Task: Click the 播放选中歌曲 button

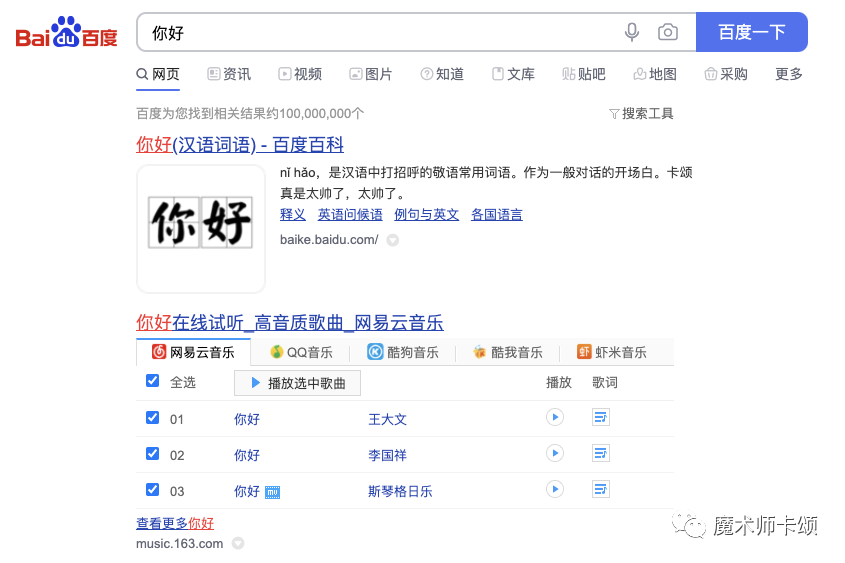Action: pos(297,383)
